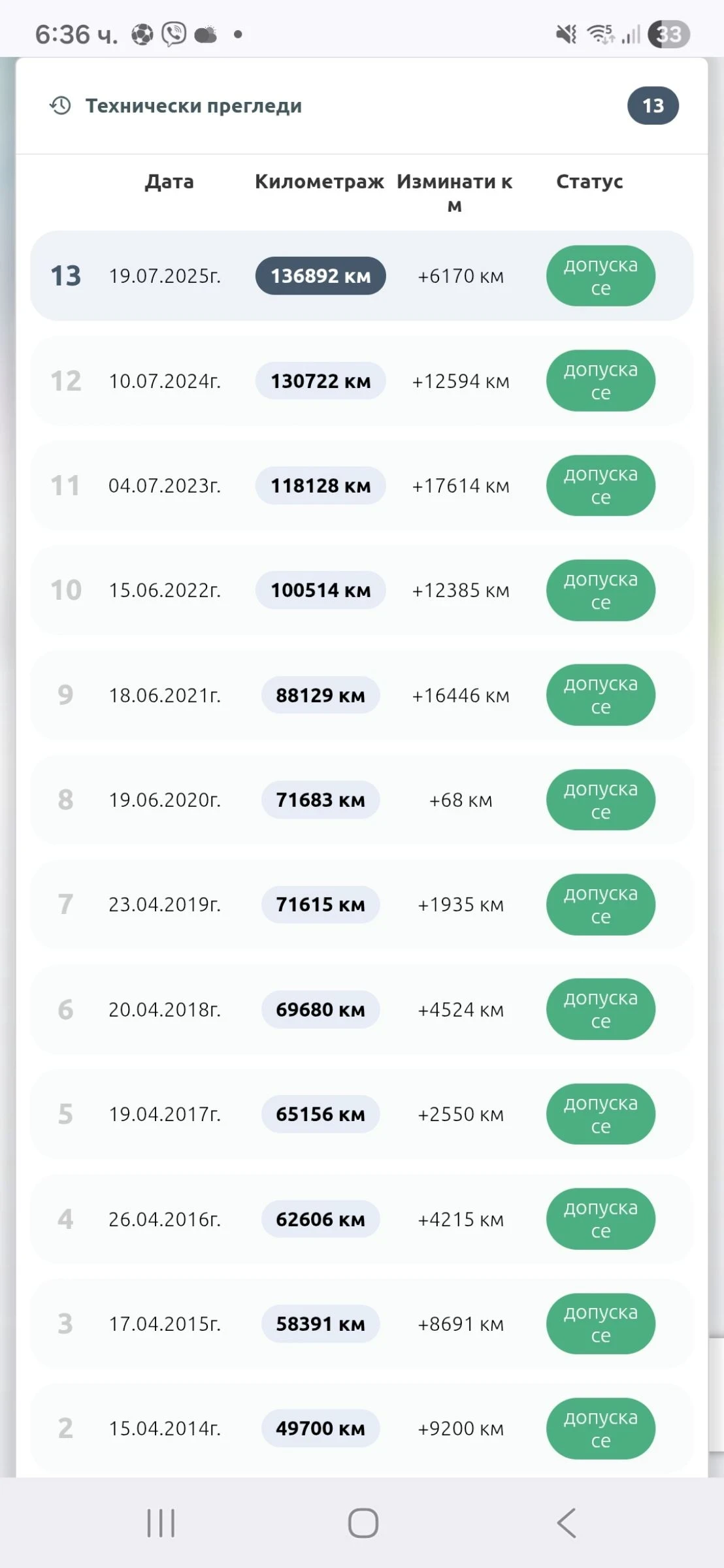
Task: Tap the soccer ball notification icon
Action: [x=142, y=34]
